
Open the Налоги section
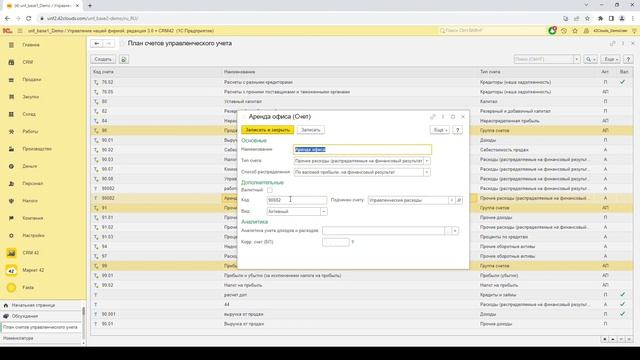coord(30,201)
